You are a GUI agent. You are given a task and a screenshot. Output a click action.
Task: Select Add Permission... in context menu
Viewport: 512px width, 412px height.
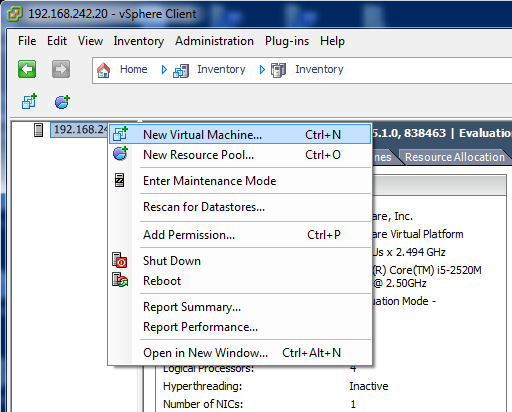240,235
